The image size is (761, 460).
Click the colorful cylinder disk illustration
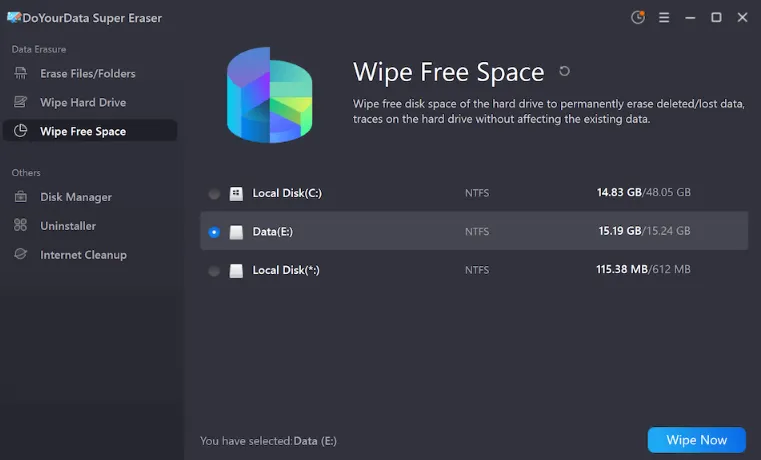(x=269, y=95)
